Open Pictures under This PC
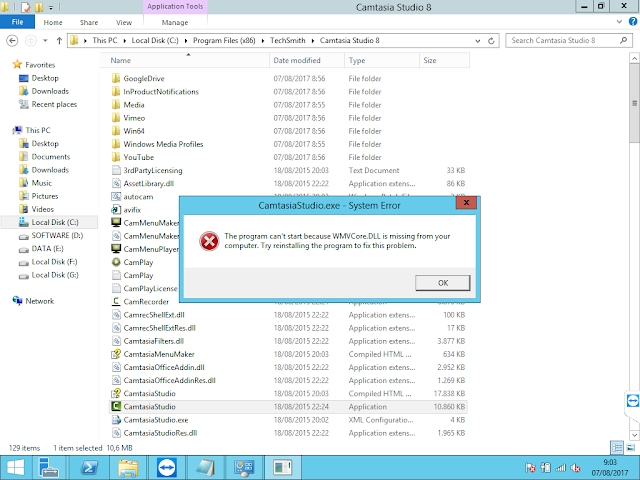This screenshot has width=640, height=480. coord(45,196)
